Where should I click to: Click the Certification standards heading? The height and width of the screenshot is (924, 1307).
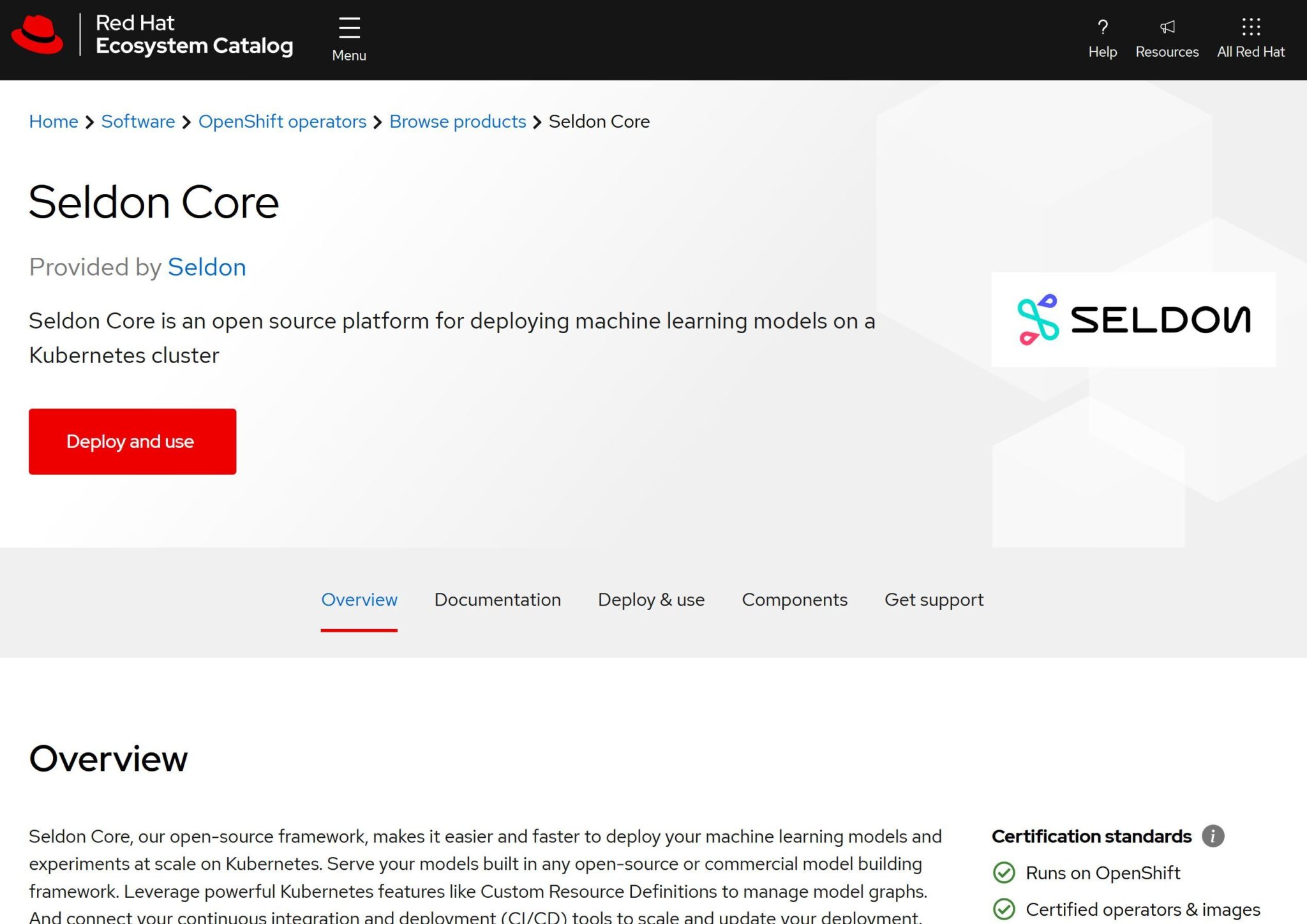1091,836
